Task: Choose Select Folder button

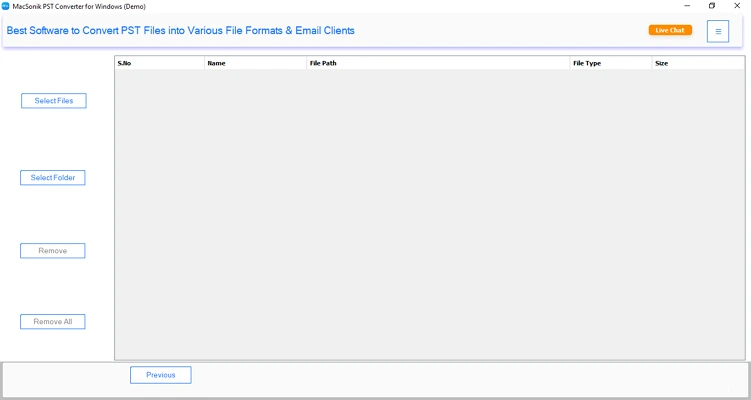Action: tap(53, 178)
